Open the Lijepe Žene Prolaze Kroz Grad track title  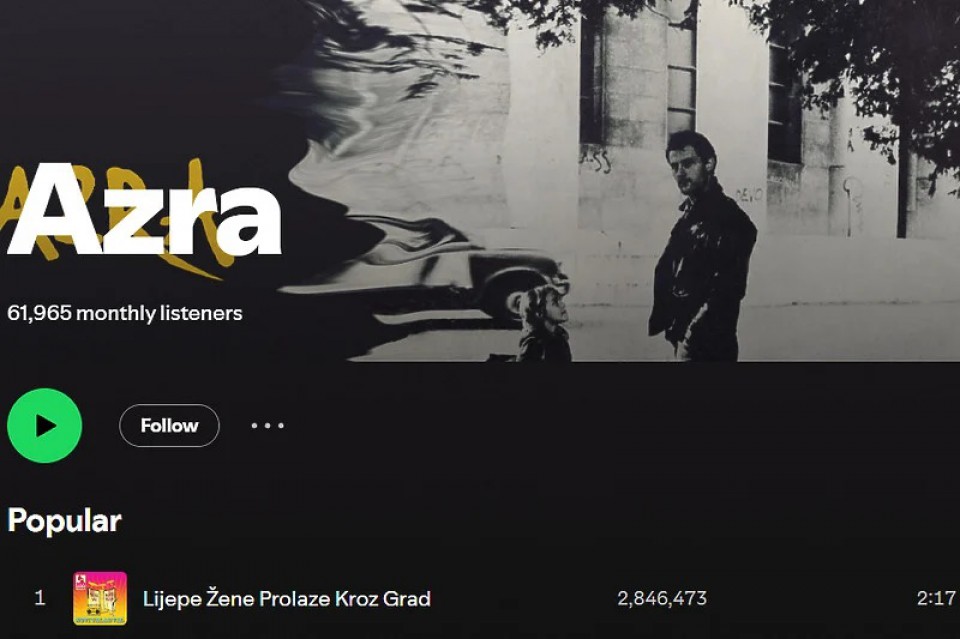(287, 599)
